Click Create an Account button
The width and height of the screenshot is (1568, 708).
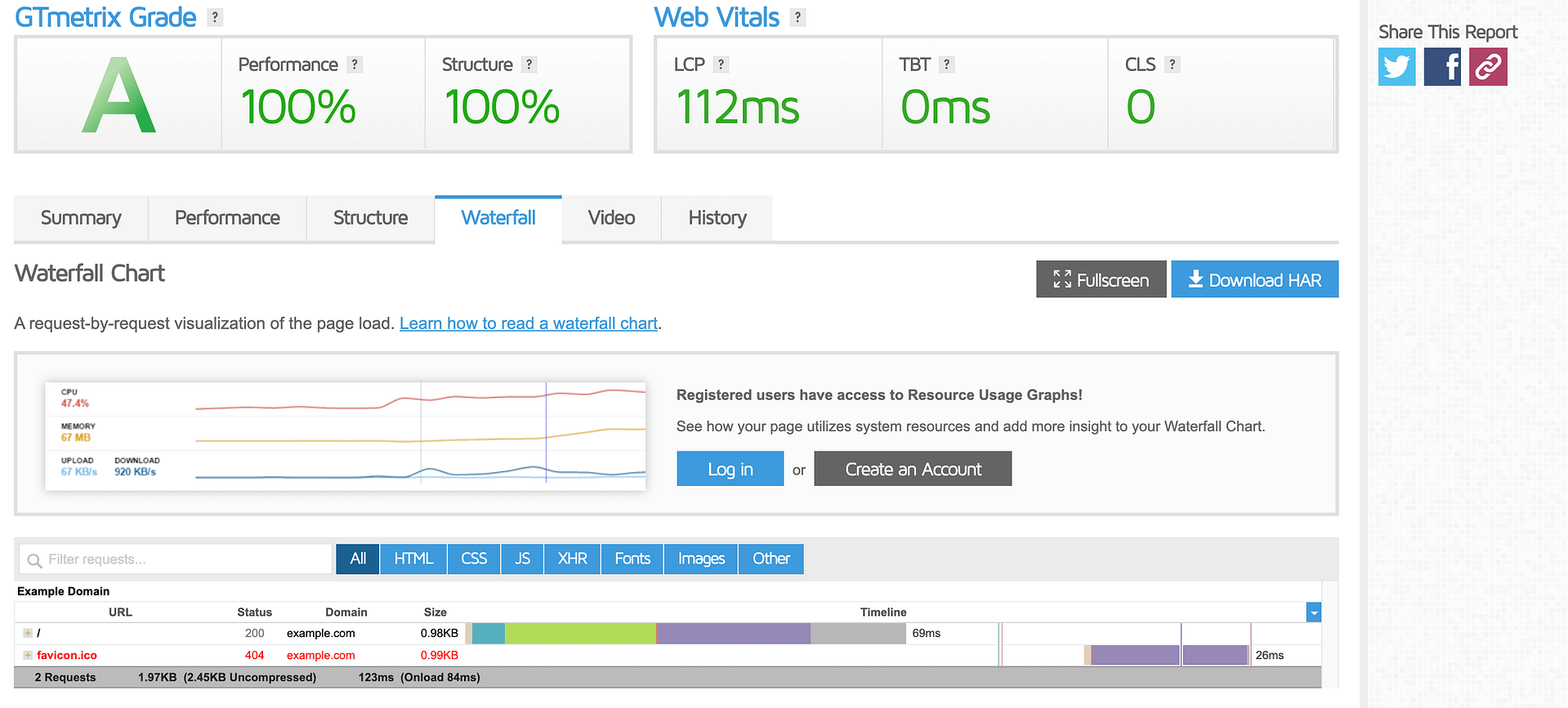pos(913,469)
